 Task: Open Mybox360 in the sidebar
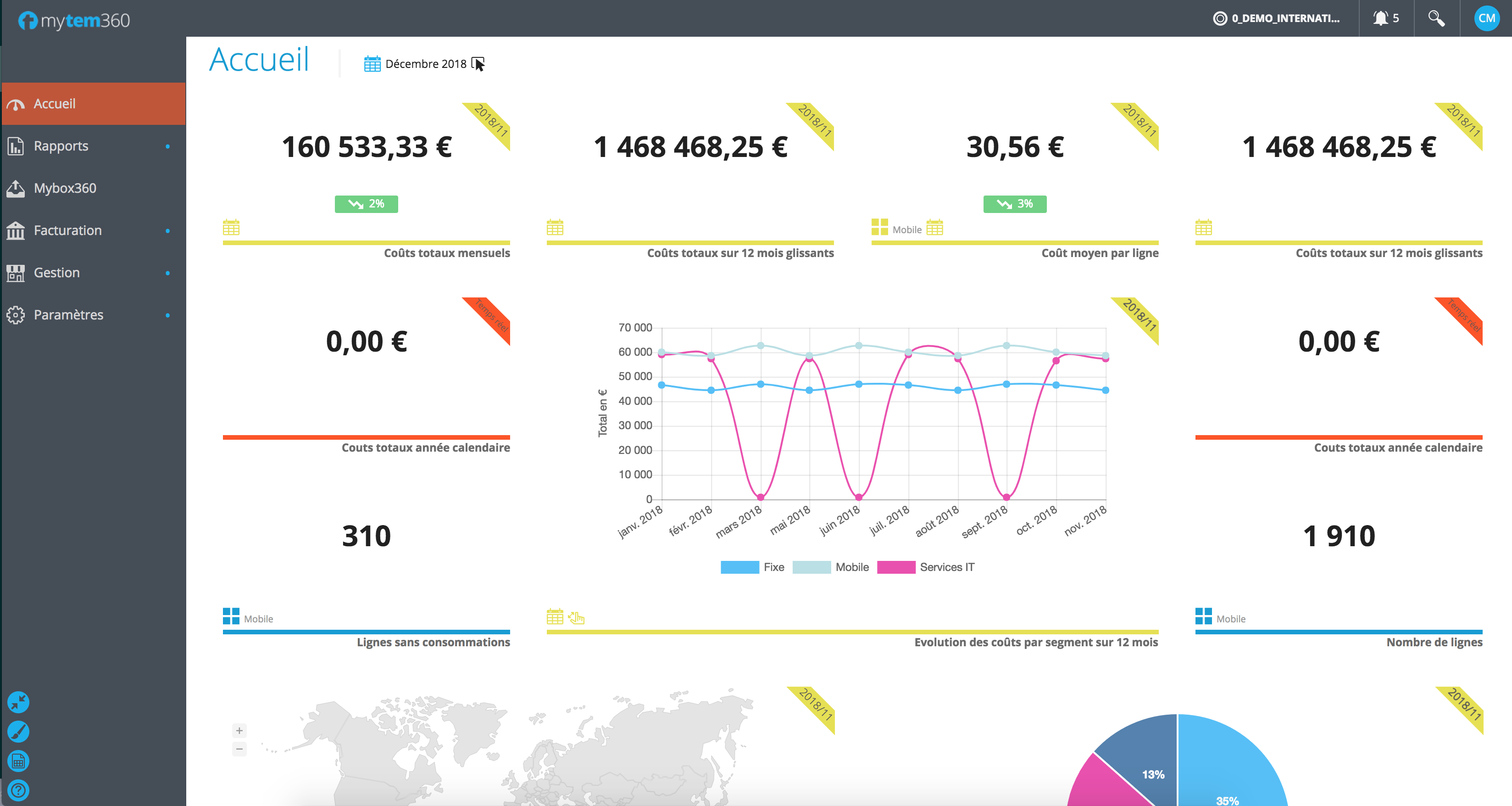coord(93,188)
